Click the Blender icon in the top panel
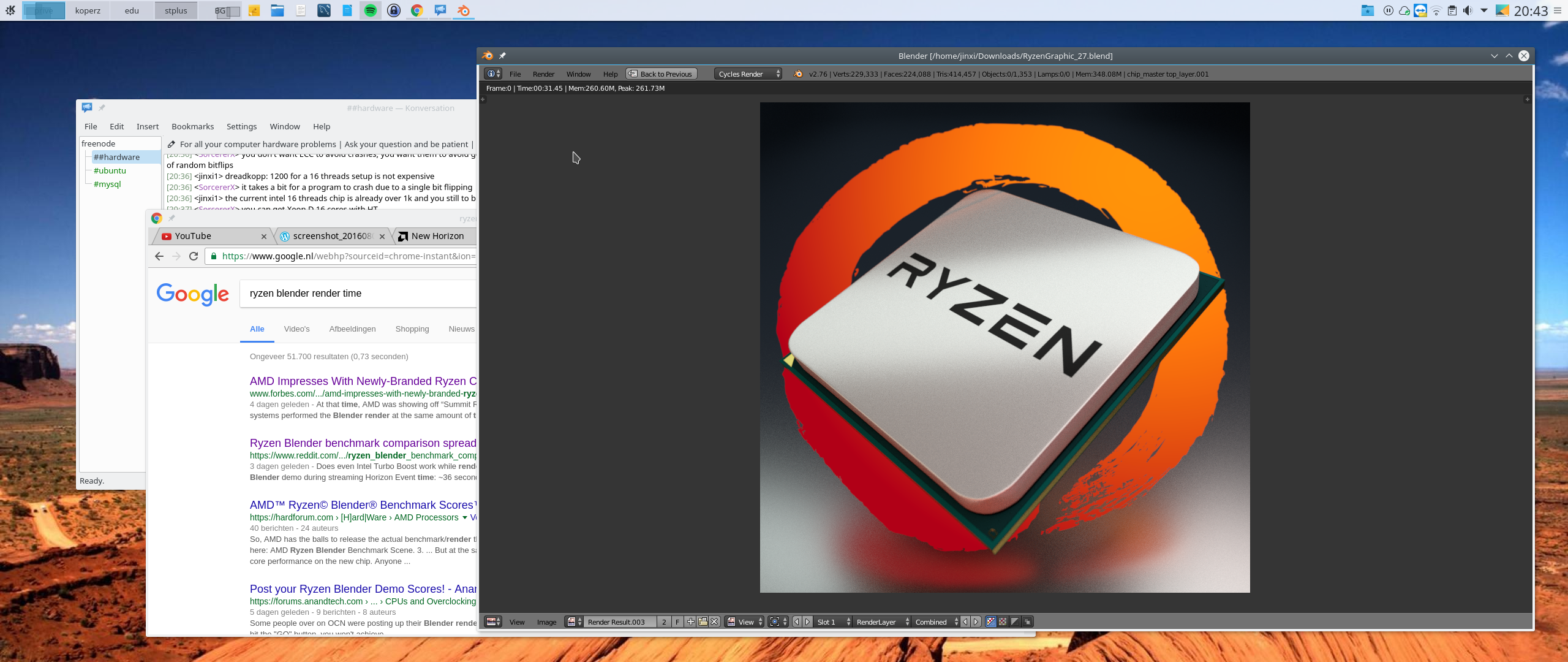 pos(464,10)
